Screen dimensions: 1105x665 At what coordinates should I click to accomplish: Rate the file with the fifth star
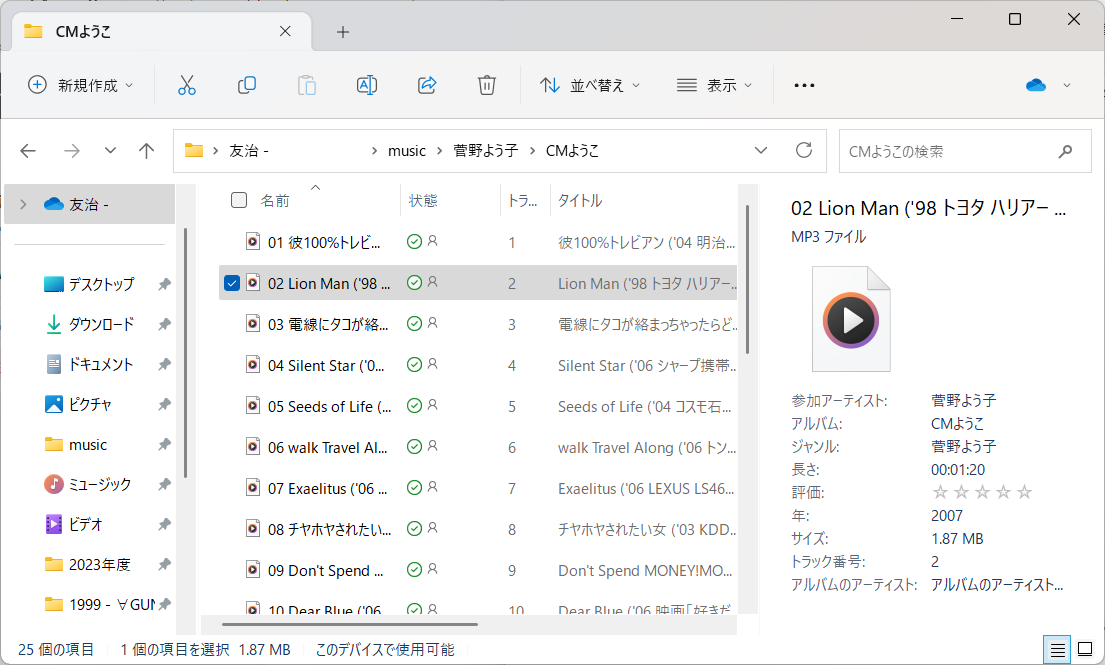point(1025,492)
